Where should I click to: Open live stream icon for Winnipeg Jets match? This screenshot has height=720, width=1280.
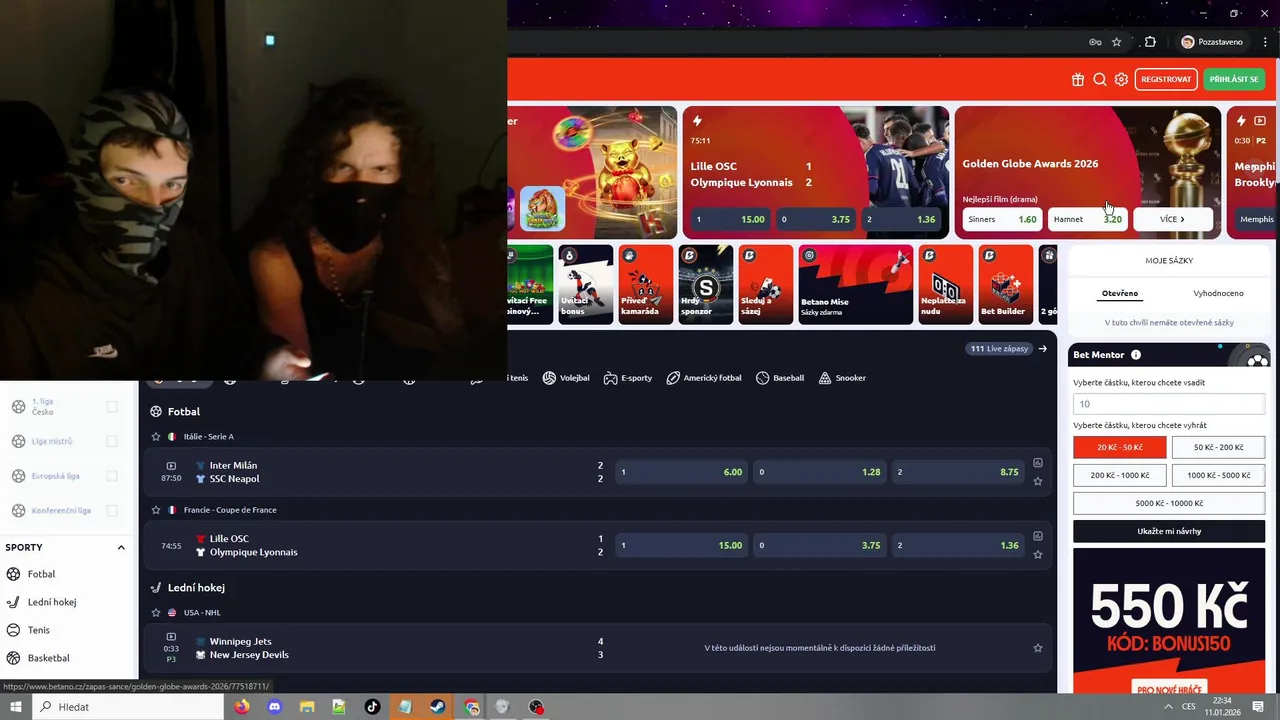pos(171,637)
